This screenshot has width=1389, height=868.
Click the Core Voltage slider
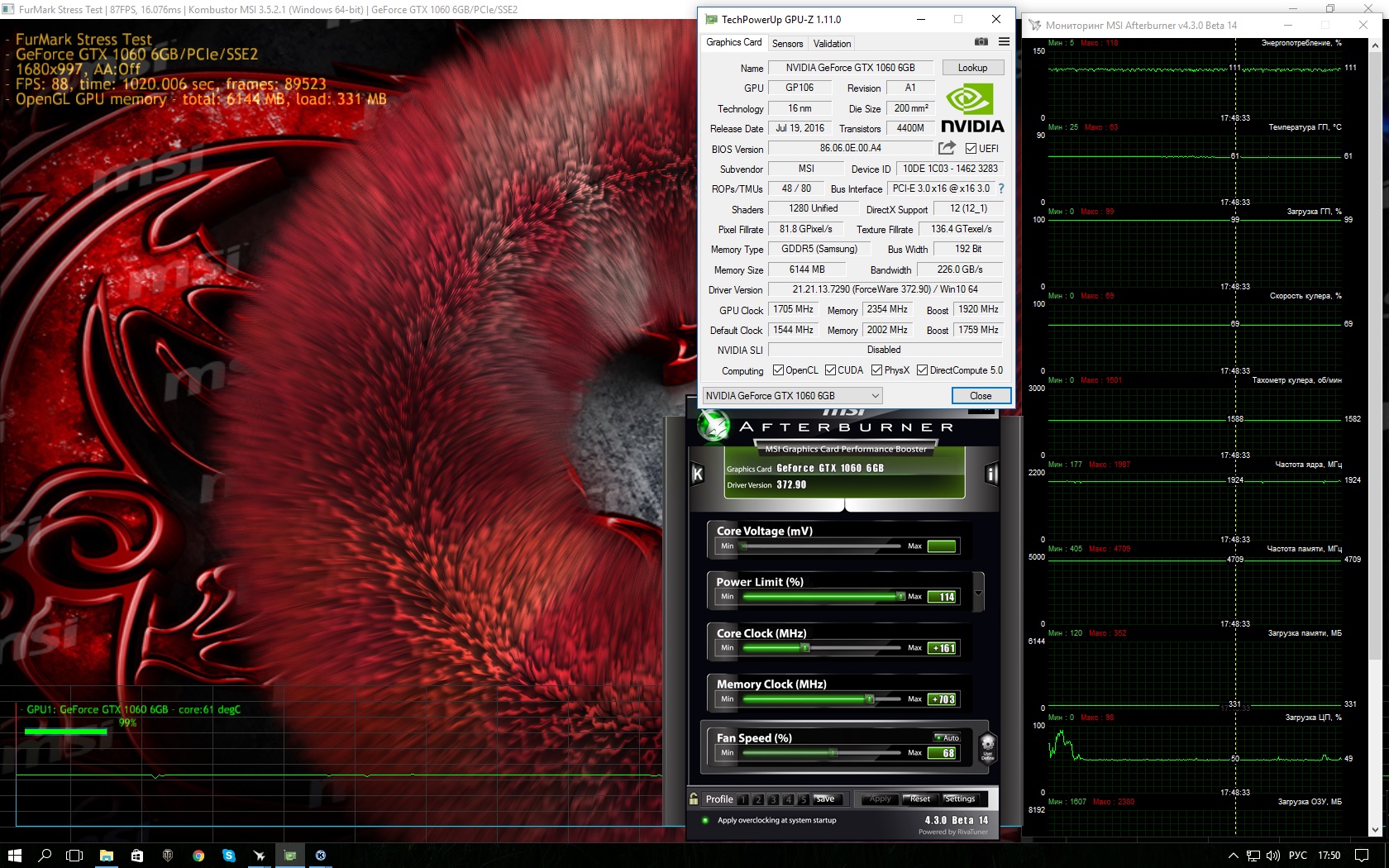tap(821, 546)
